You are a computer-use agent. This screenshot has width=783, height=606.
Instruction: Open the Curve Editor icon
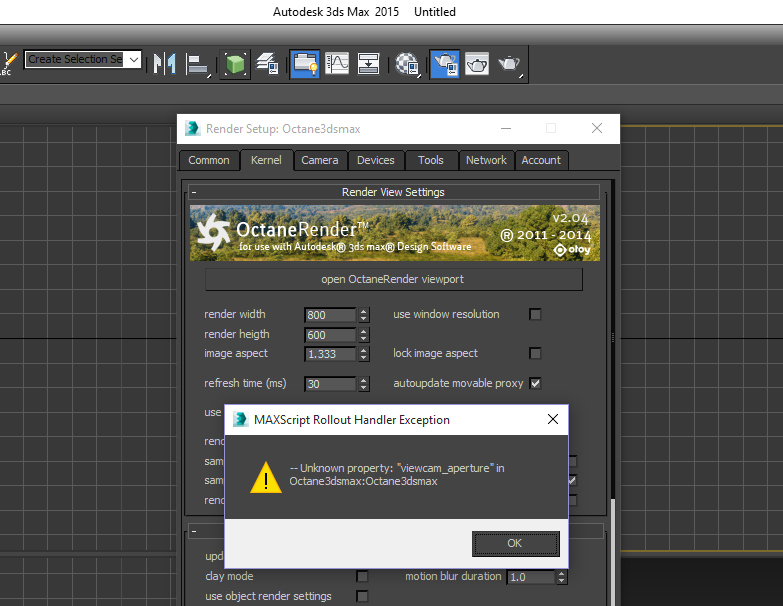point(337,64)
